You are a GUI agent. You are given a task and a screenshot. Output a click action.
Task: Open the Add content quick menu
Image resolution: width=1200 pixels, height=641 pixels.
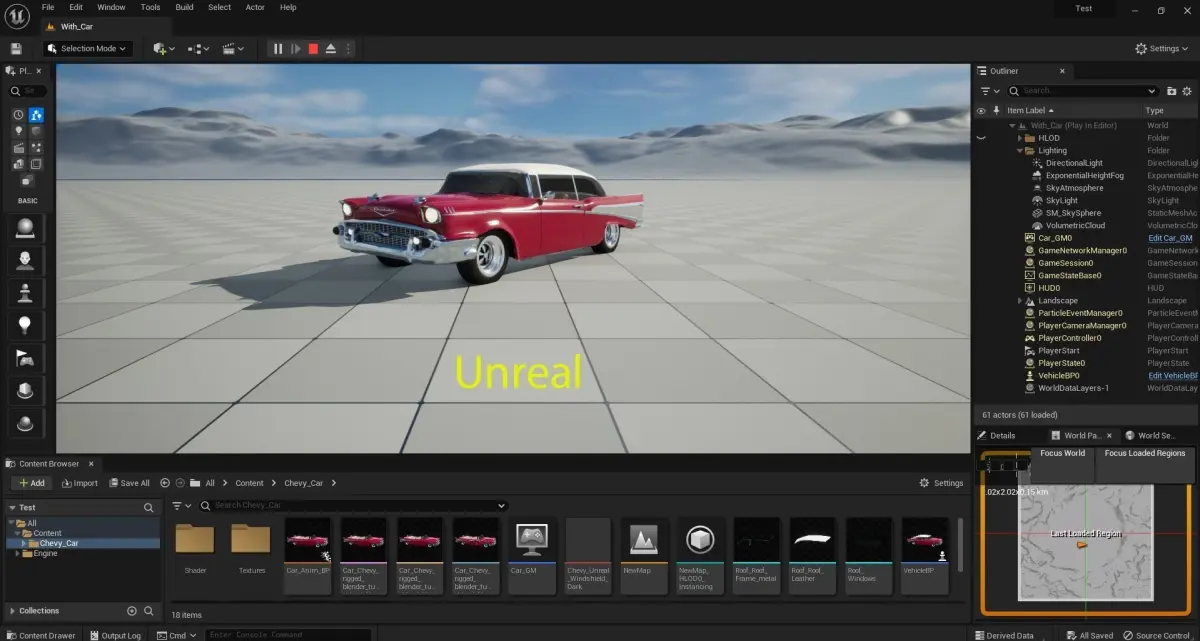point(163,48)
